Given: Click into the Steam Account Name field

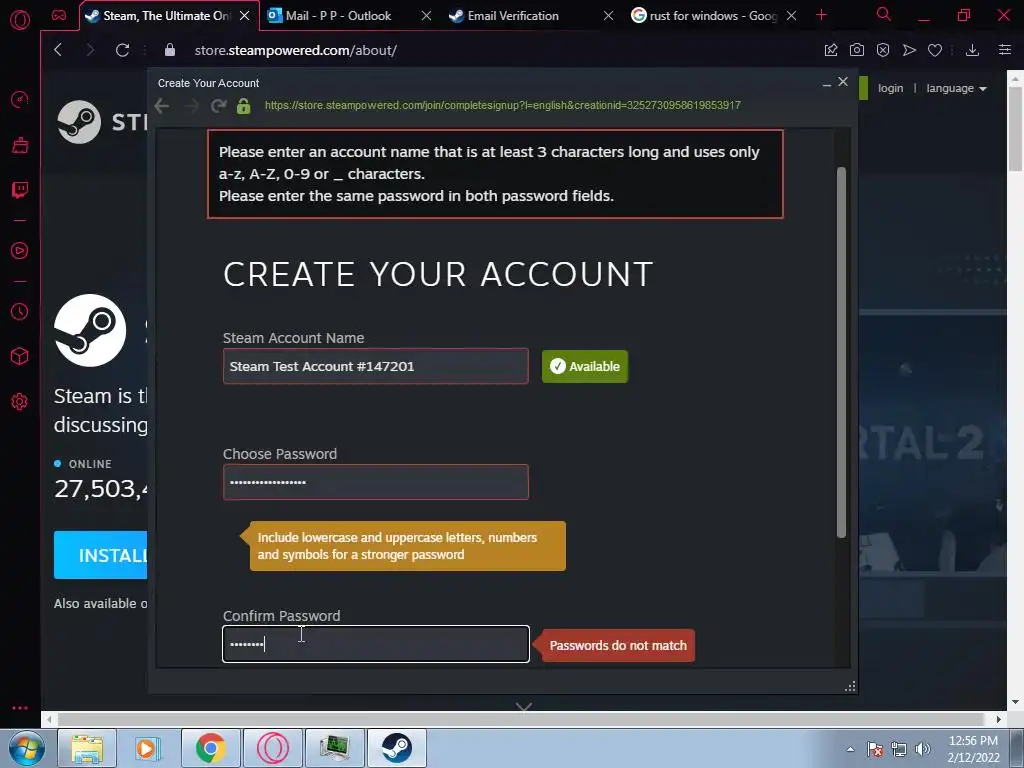Looking at the screenshot, I should click(x=376, y=366).
